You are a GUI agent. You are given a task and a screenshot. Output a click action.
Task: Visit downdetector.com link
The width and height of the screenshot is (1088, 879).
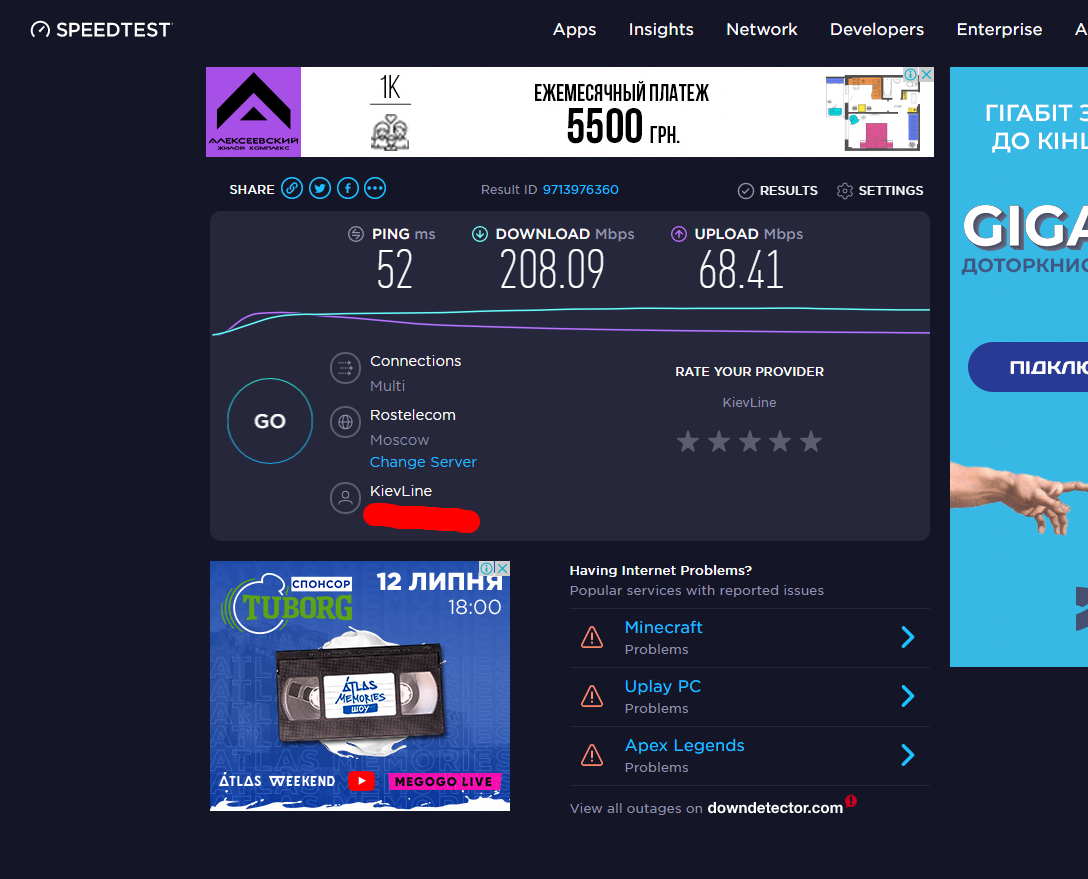click(775, 808)
